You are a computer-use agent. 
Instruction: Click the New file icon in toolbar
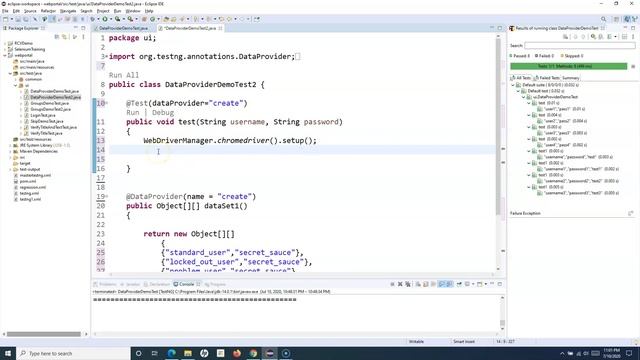[6, 19]
